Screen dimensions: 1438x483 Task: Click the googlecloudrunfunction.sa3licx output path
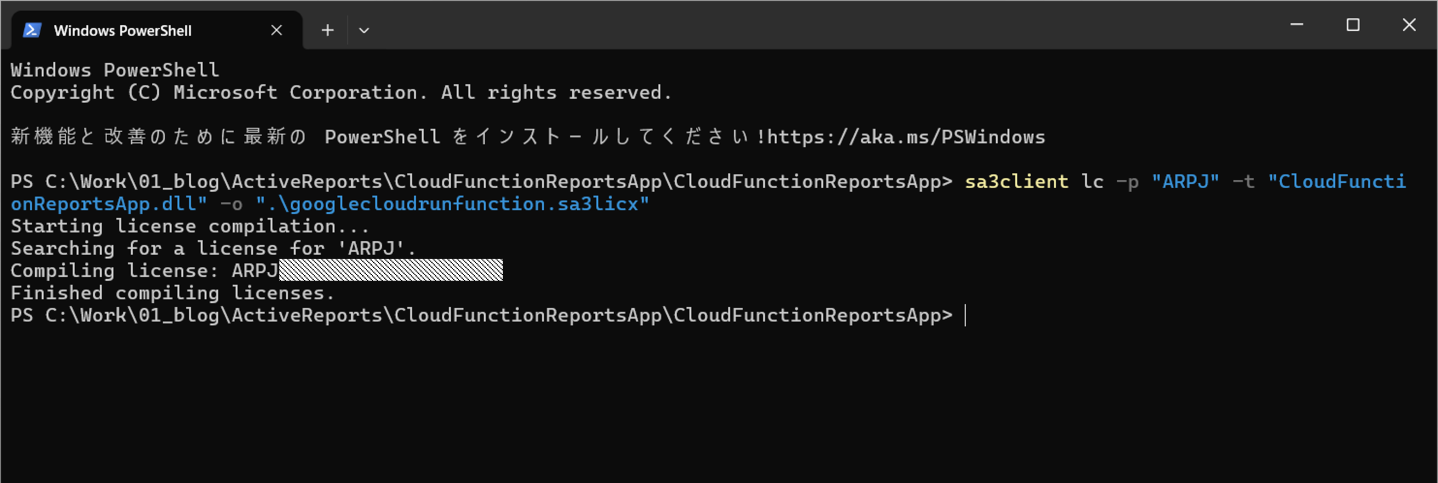(453, 204)
